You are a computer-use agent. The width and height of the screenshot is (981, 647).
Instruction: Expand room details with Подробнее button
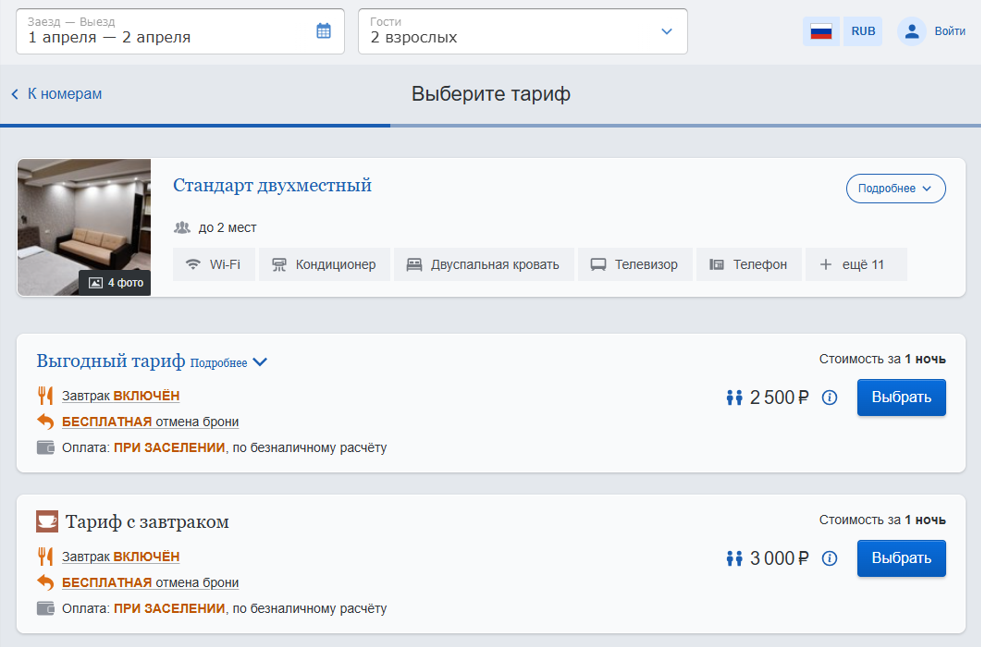point(895,188)
